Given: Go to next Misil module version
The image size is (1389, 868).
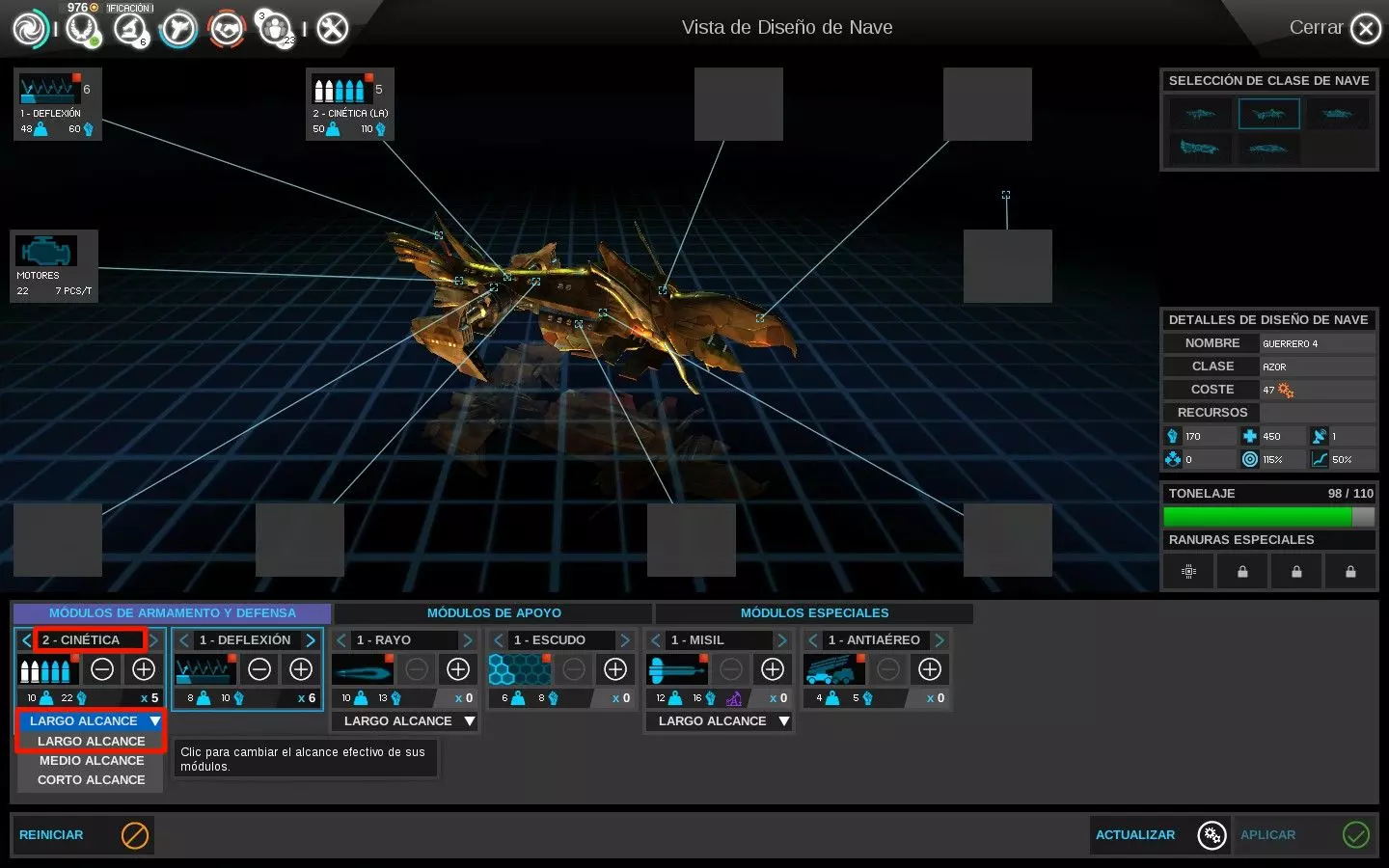Looking at the screenshot, I should tap(782, 640).
